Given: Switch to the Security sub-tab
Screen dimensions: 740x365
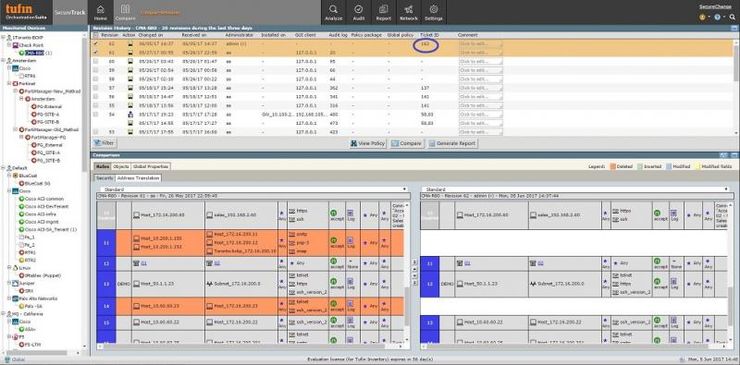Looking at the screenshot, I should pos(104,178).
